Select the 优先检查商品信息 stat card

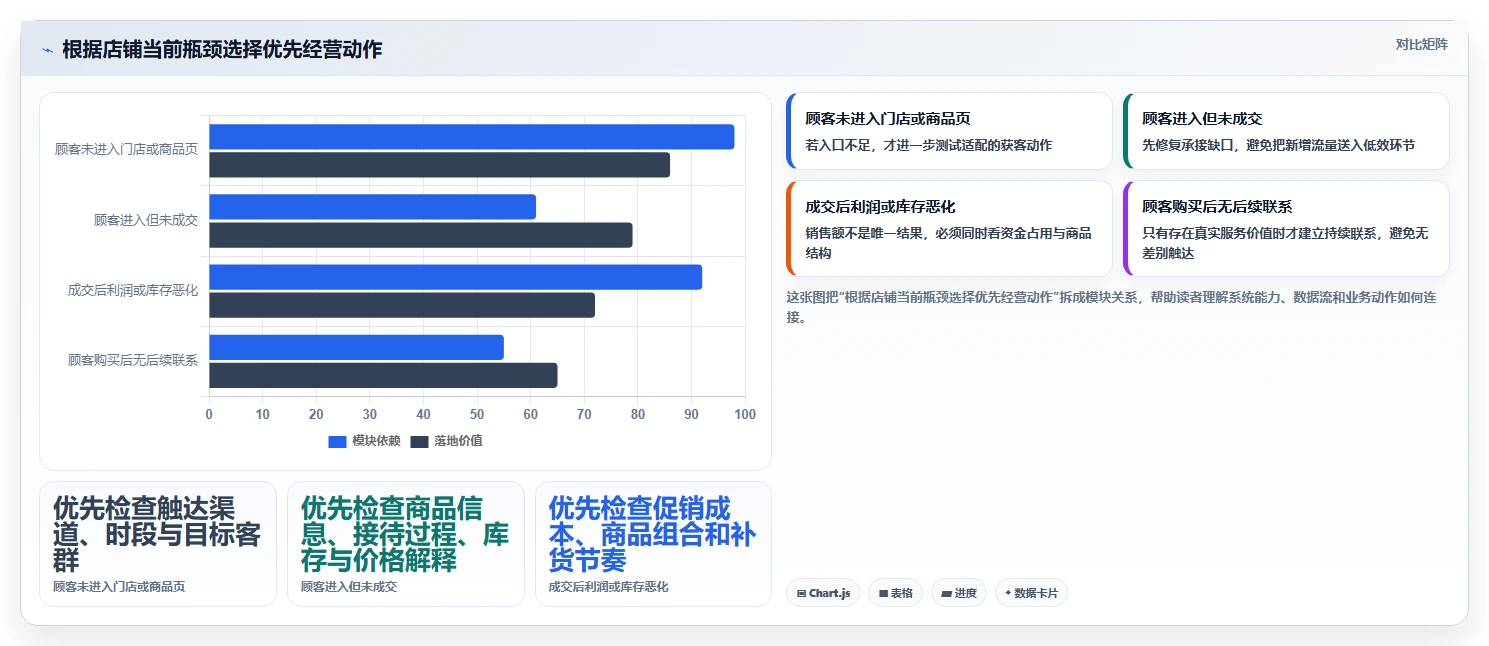406,544
